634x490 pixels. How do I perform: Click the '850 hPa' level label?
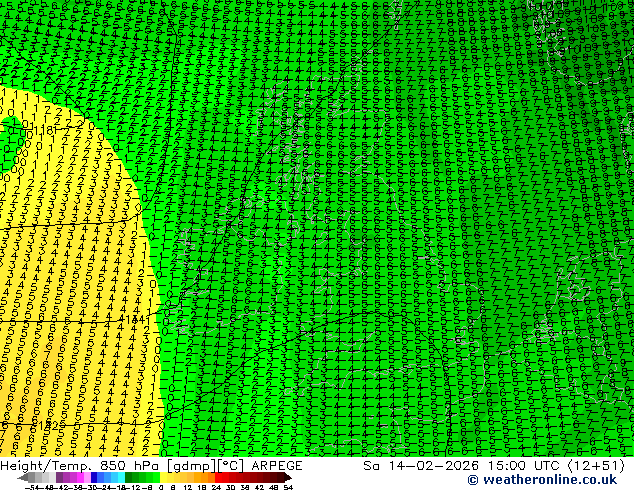[x=131, y=466]
